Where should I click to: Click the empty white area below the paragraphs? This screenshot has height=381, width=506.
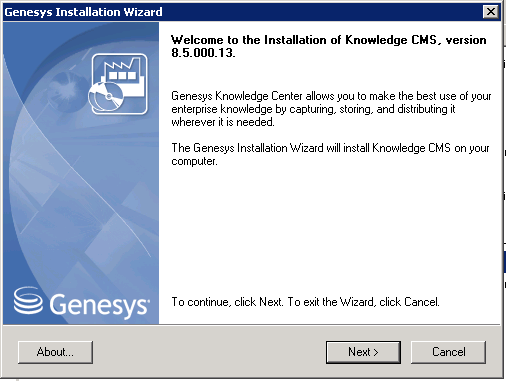pyautogui.click(x=329, y=230)
